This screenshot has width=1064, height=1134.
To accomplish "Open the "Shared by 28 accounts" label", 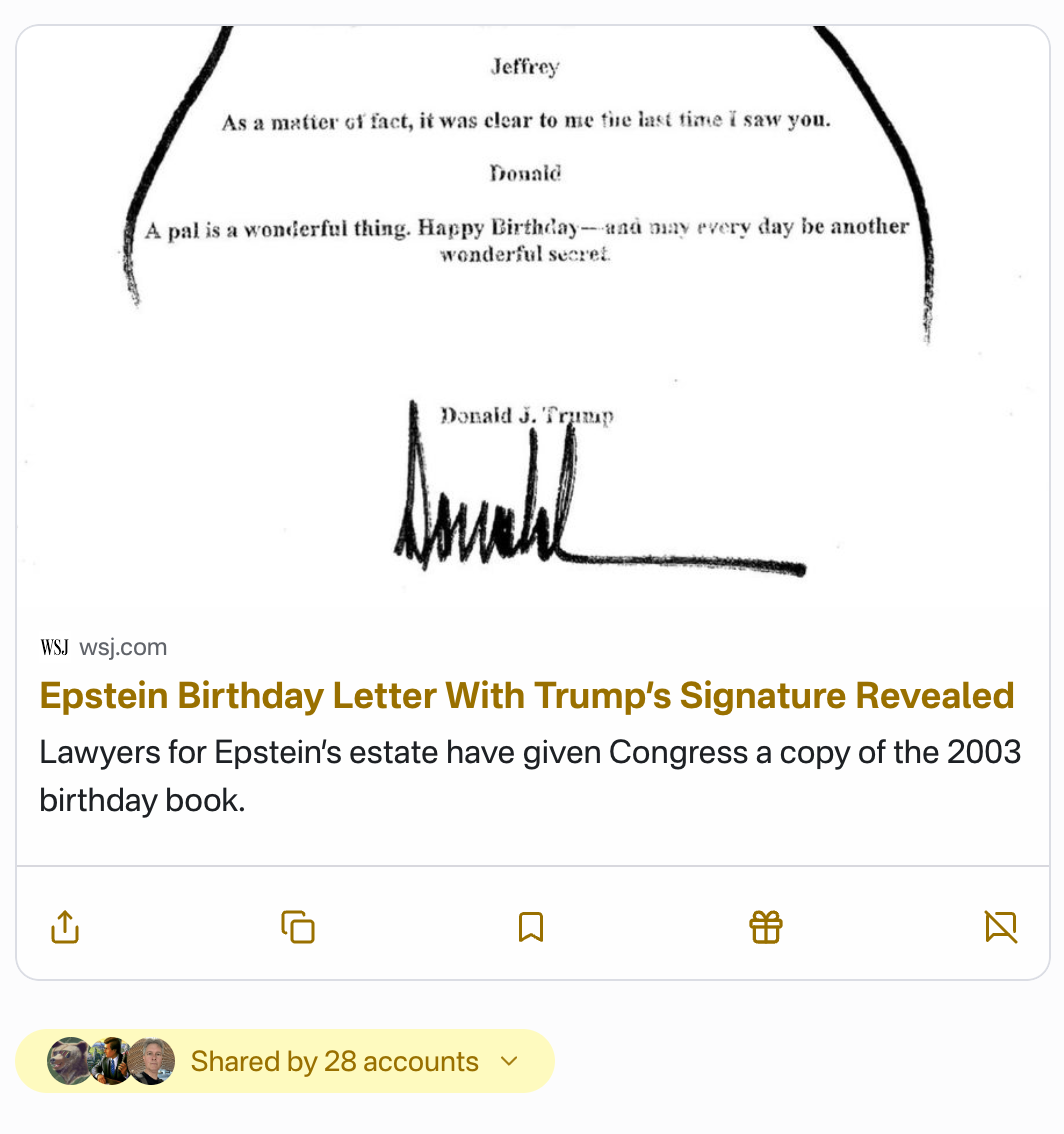I will tap(334, 1061).
